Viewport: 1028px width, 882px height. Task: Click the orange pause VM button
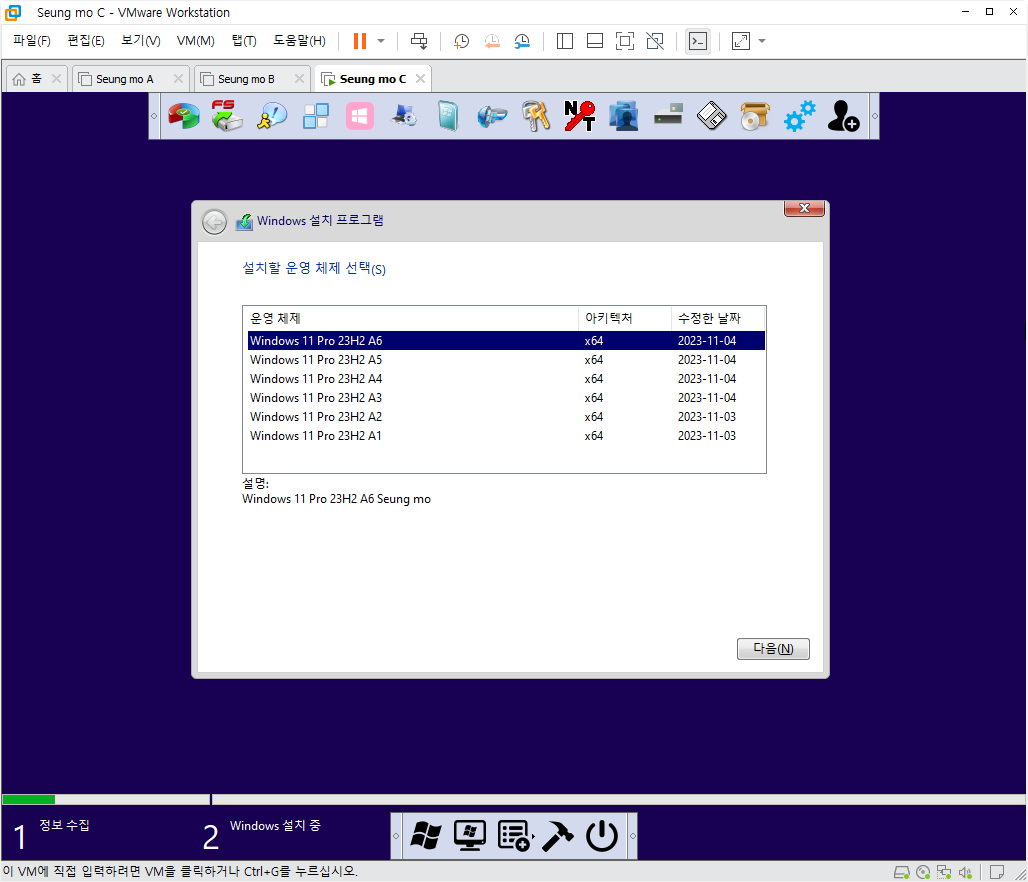(x=359, y=41)
